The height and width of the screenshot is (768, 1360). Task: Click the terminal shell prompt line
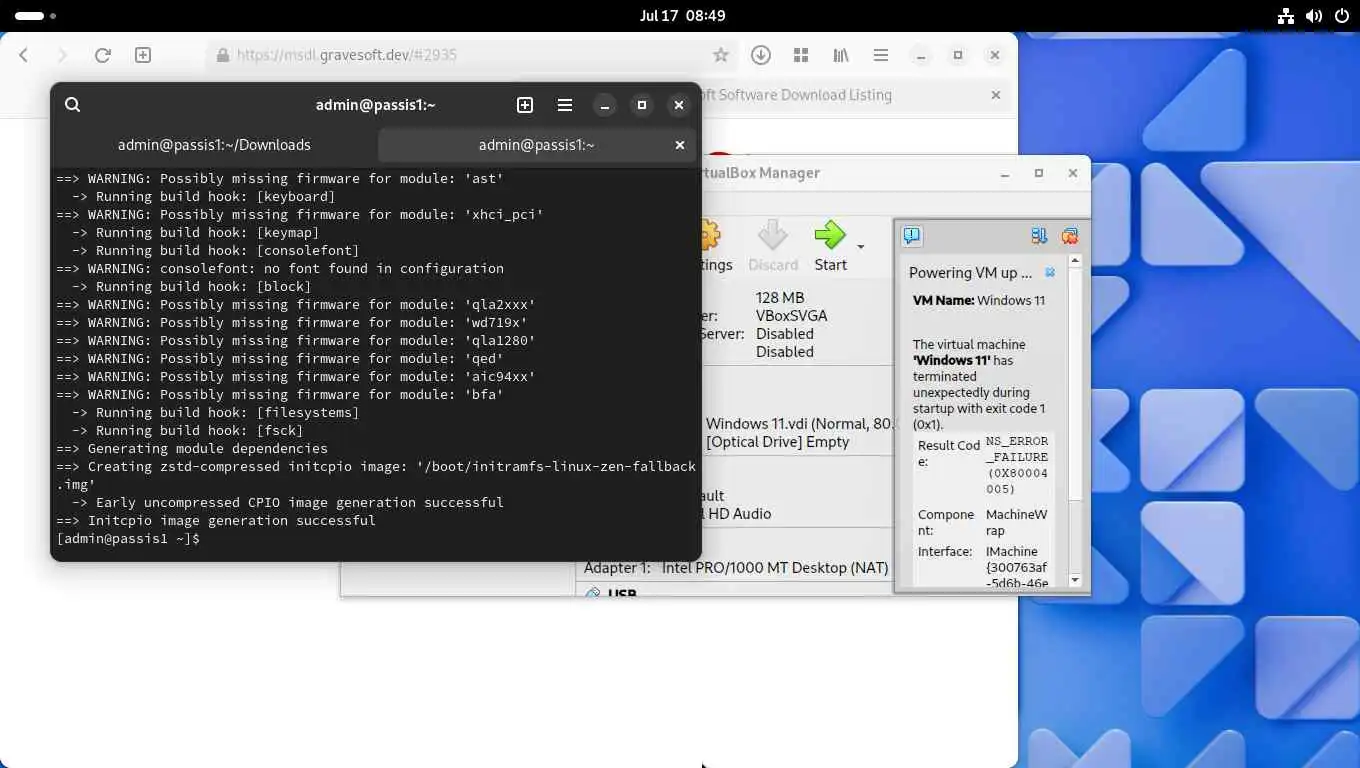click(376, 539)
